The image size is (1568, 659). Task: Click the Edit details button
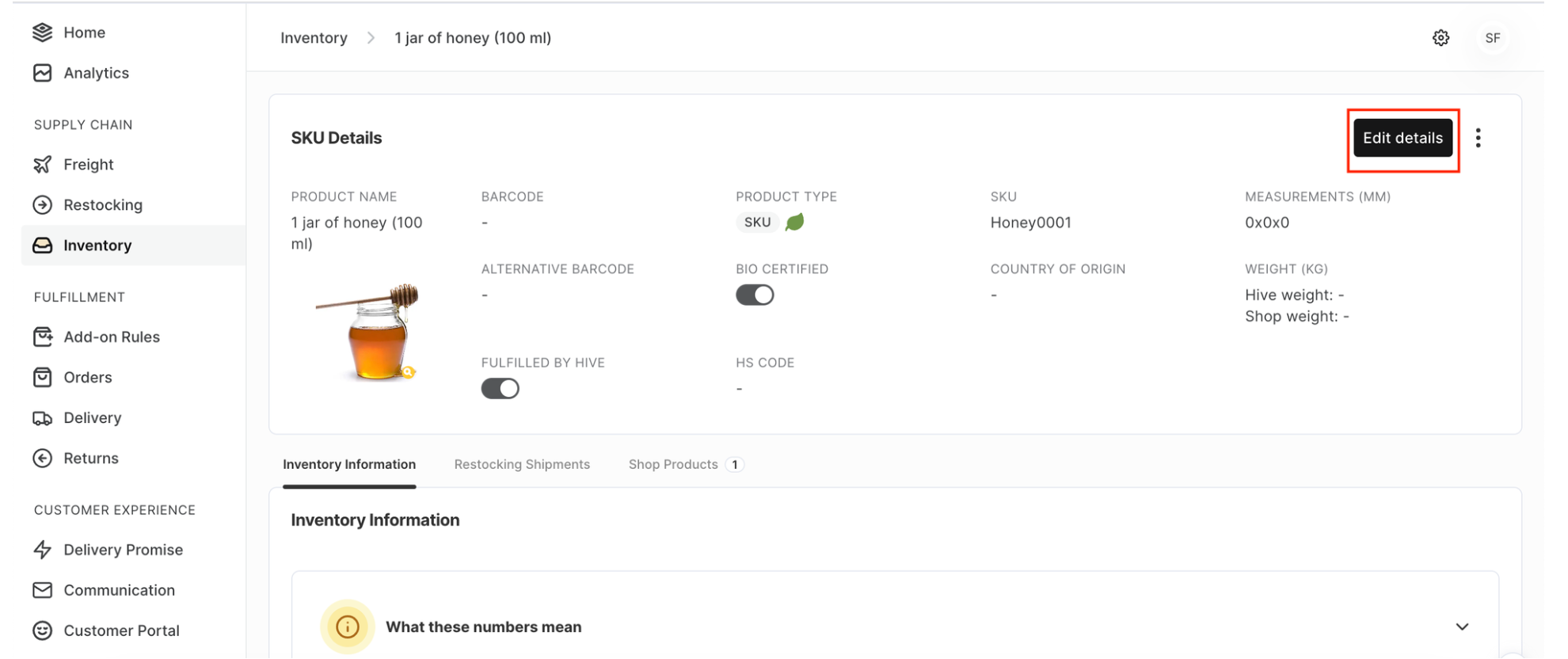(x=1402, y=137)
